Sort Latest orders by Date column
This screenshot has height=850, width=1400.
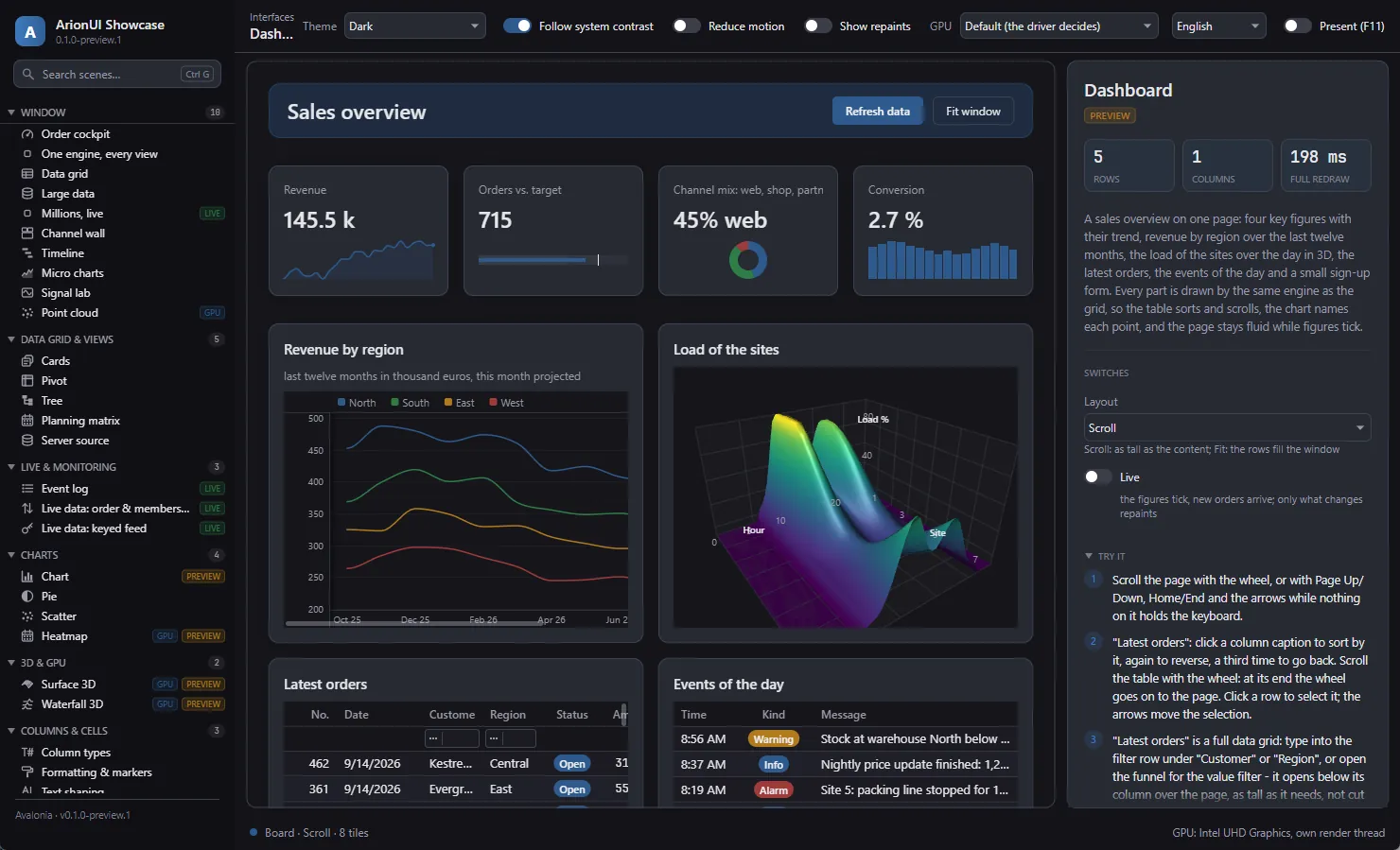(x=357, y=715)
